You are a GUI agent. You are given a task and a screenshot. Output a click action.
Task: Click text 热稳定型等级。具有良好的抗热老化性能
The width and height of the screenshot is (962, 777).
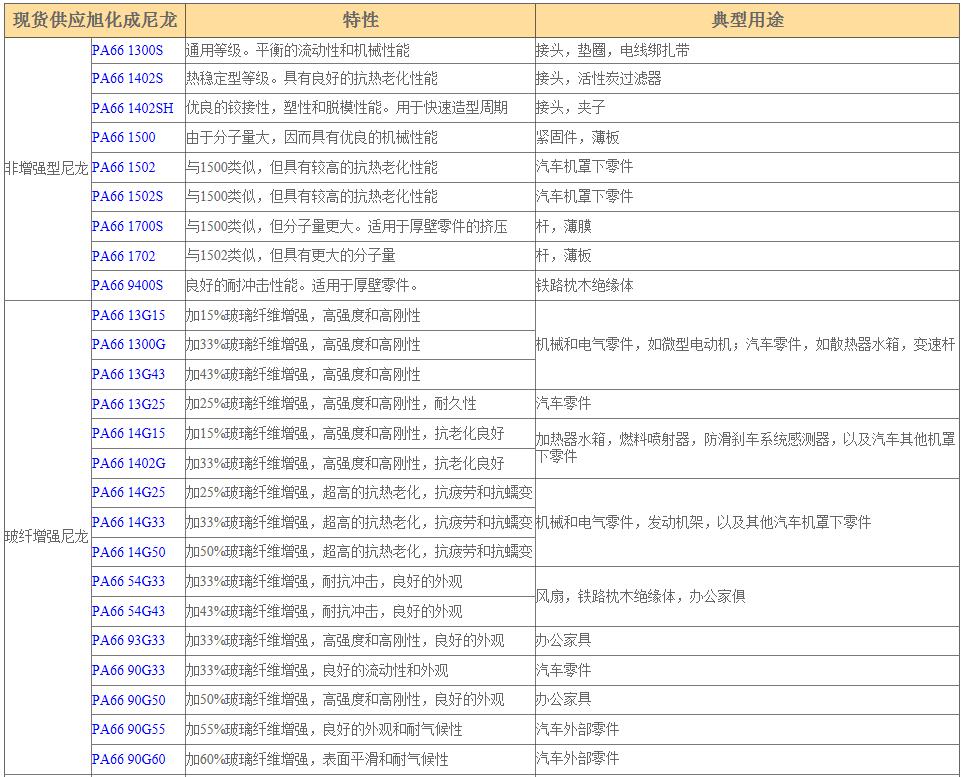click(x=312, y=79)
